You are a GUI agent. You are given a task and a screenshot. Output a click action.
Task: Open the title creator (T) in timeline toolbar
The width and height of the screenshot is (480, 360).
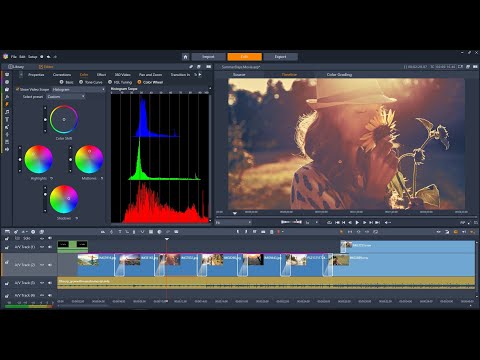(x=120, y=232)
